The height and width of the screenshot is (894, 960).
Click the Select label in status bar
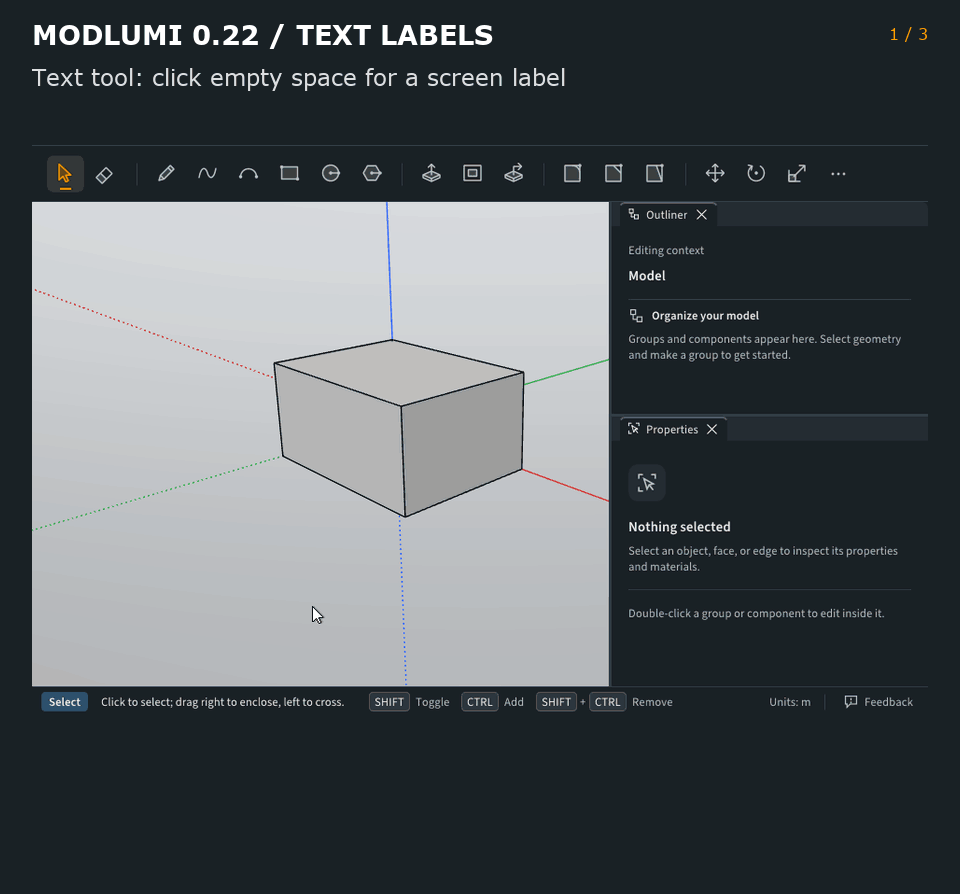[64, 702]
